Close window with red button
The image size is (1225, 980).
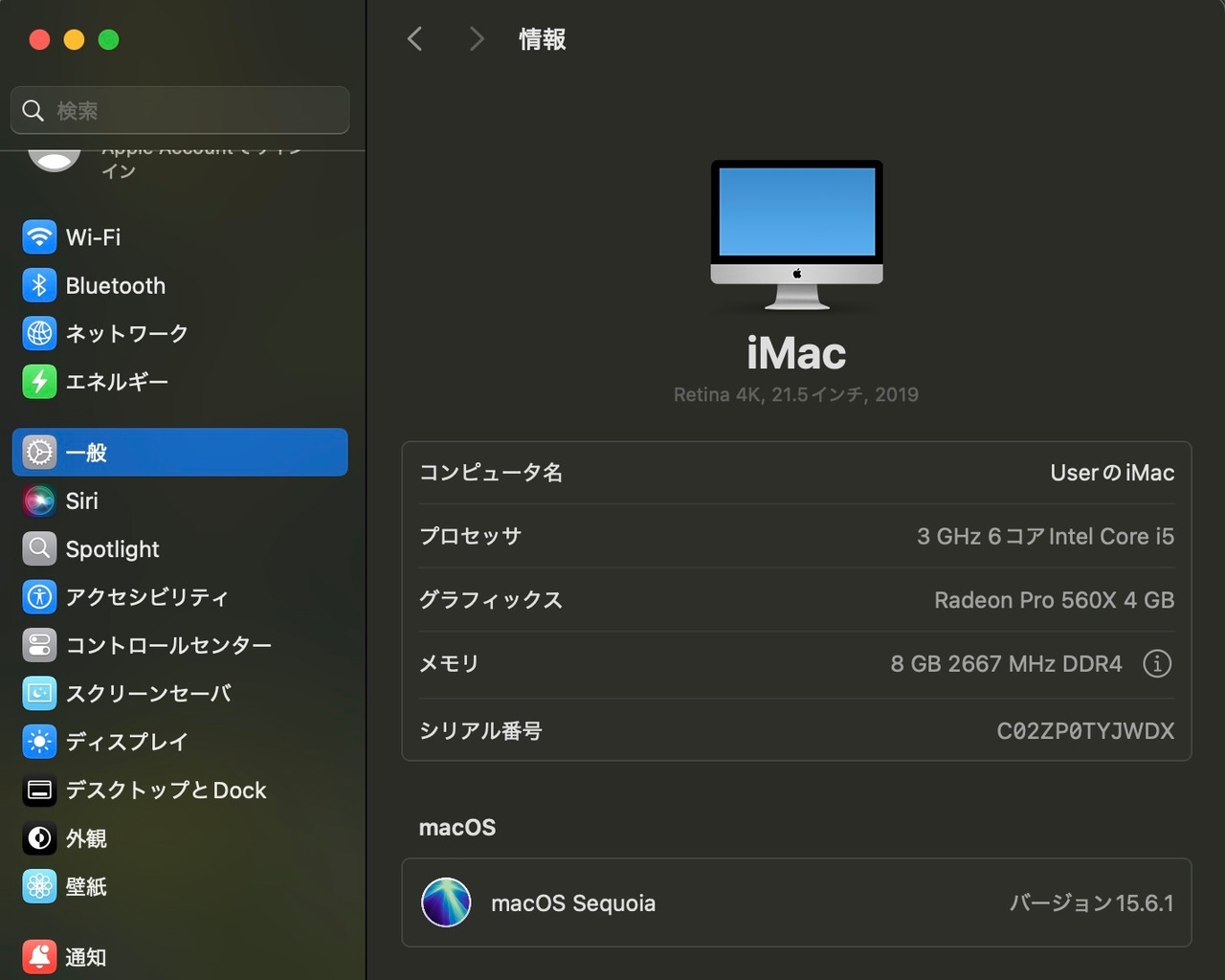(39, 39)
